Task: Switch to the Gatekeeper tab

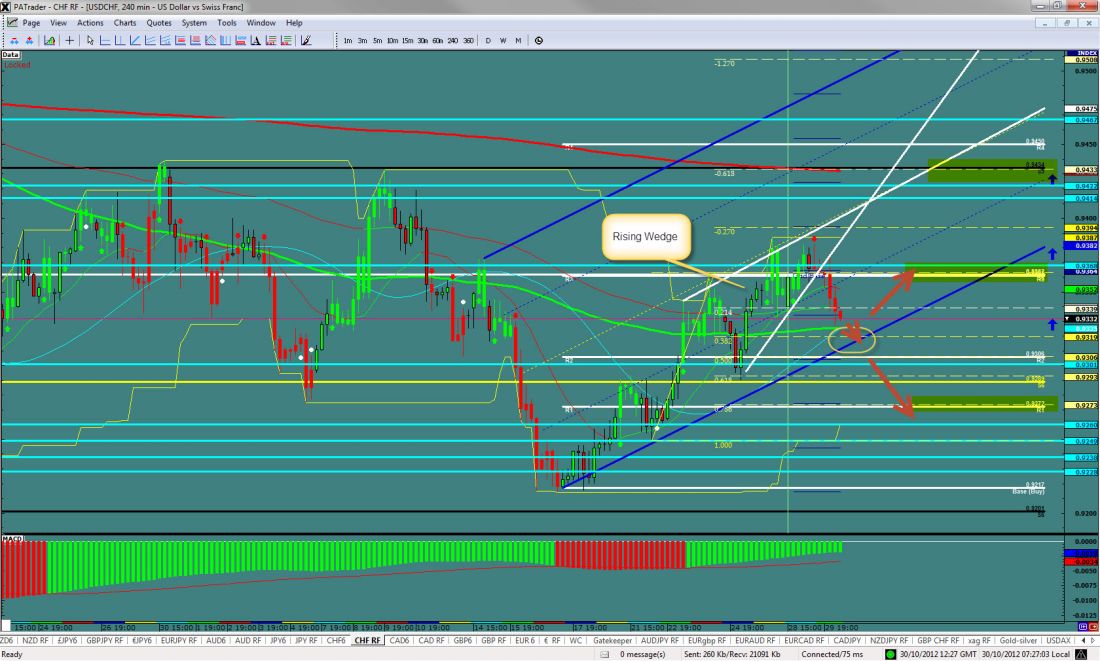Action: point(612,639)
